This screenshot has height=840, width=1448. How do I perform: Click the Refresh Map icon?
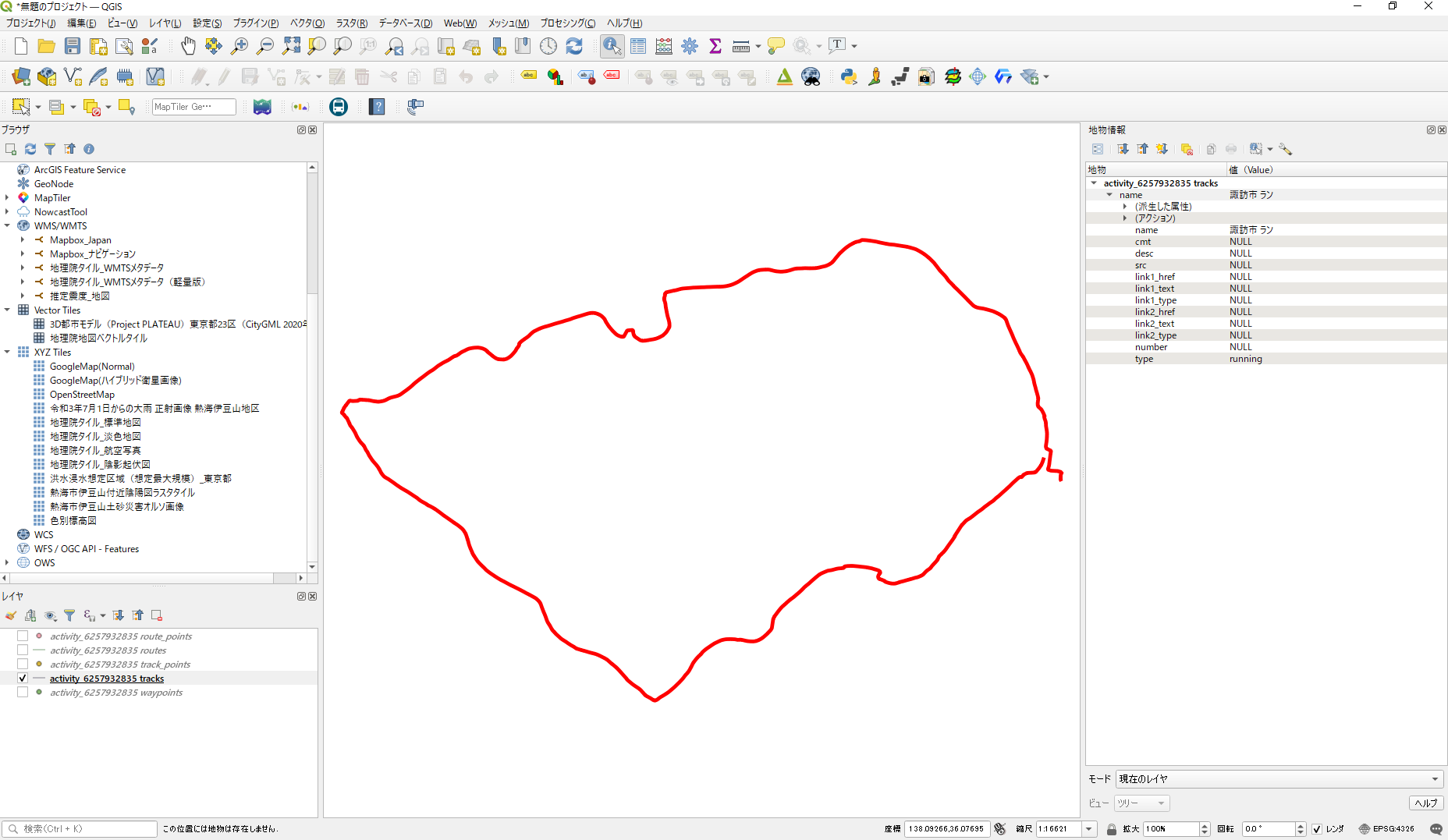pyautogui.click(x=575, y=46)
